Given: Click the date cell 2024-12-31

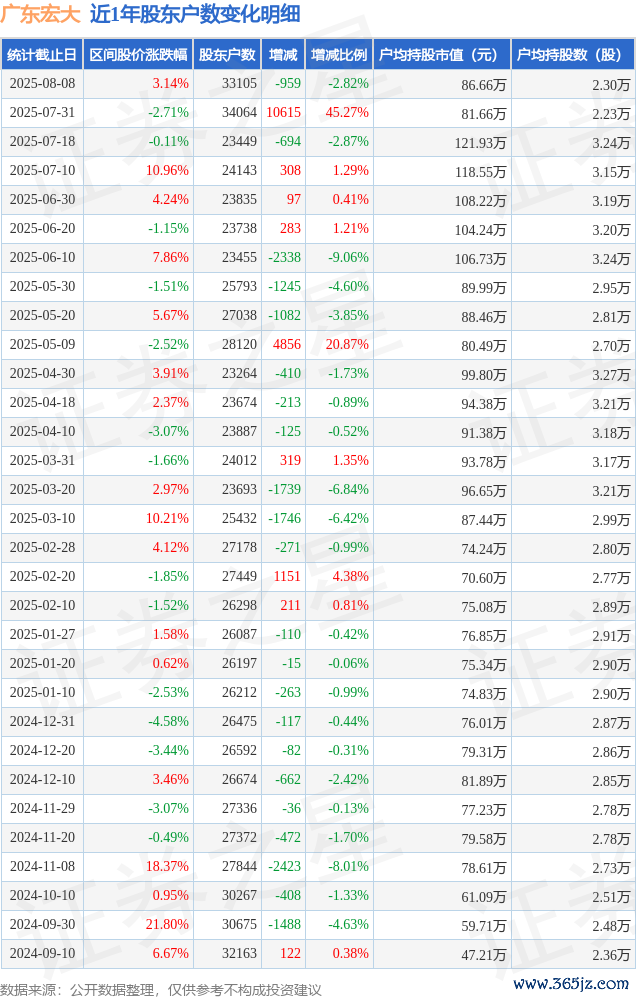Looking at the screenshot, I should coord(42,721).
